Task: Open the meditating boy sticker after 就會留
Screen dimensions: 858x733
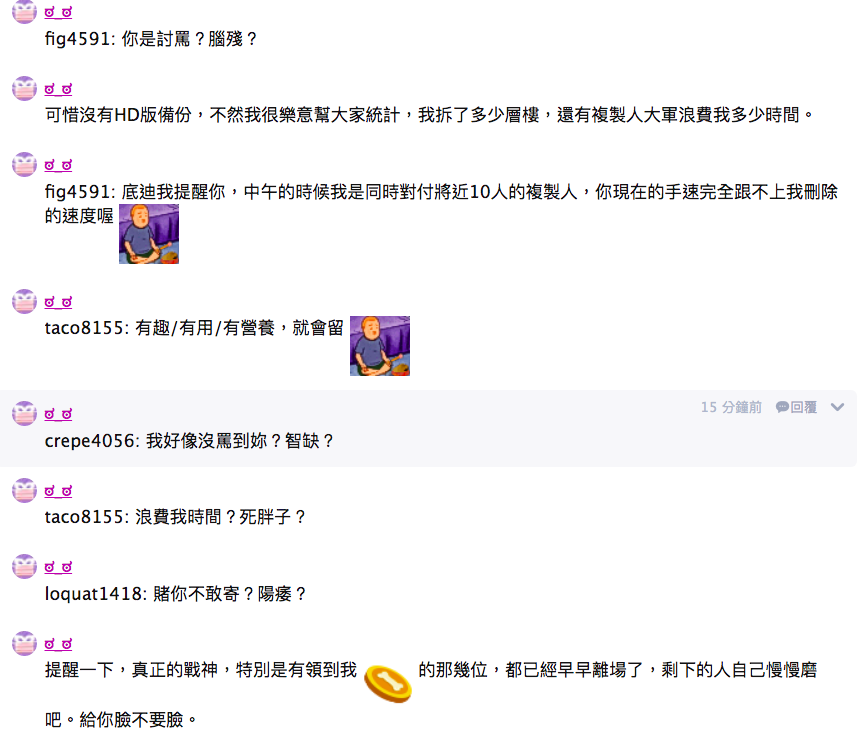Action: 380,346
